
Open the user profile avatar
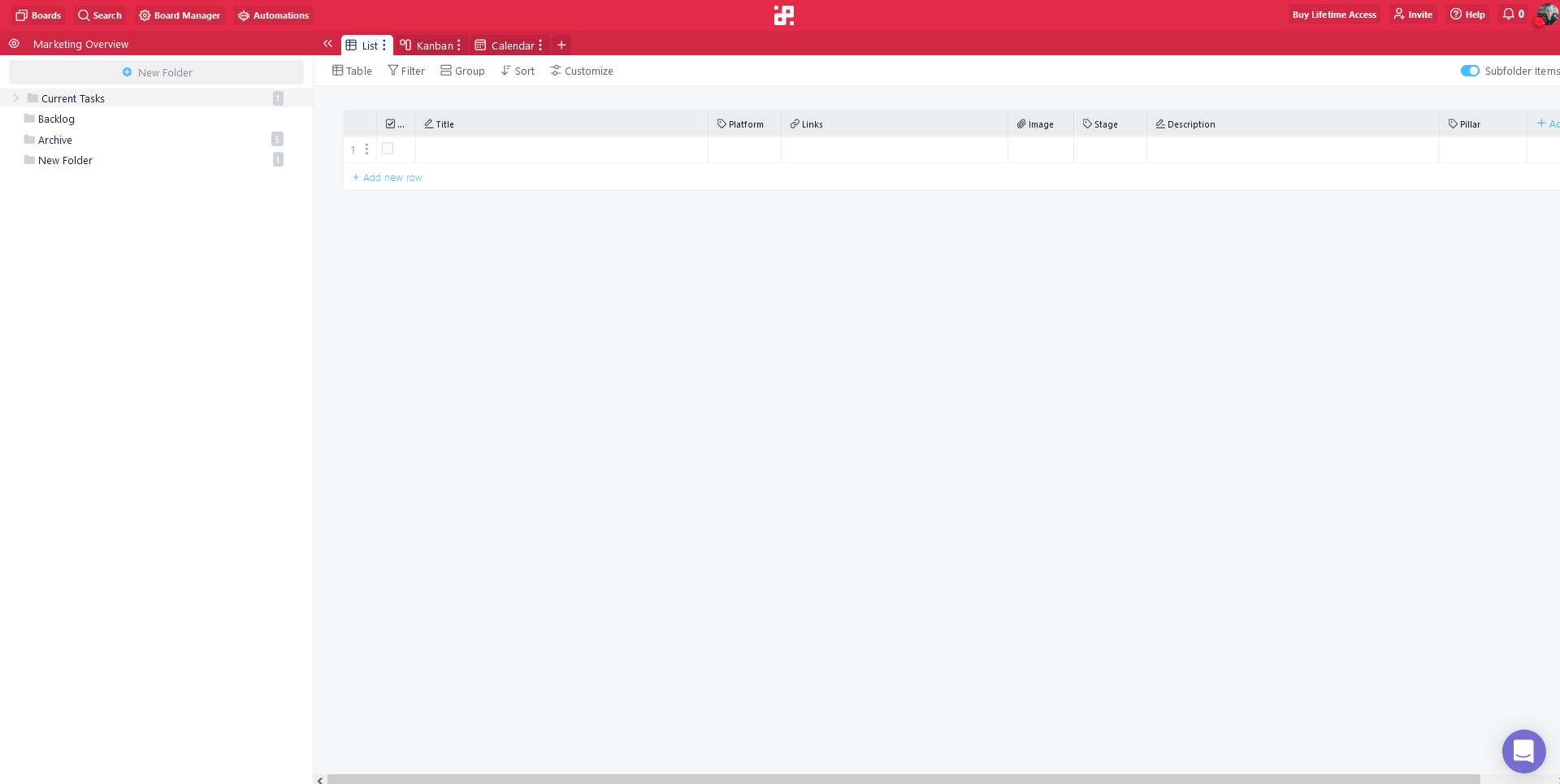pyautogui.click(x=1547, y=15)
